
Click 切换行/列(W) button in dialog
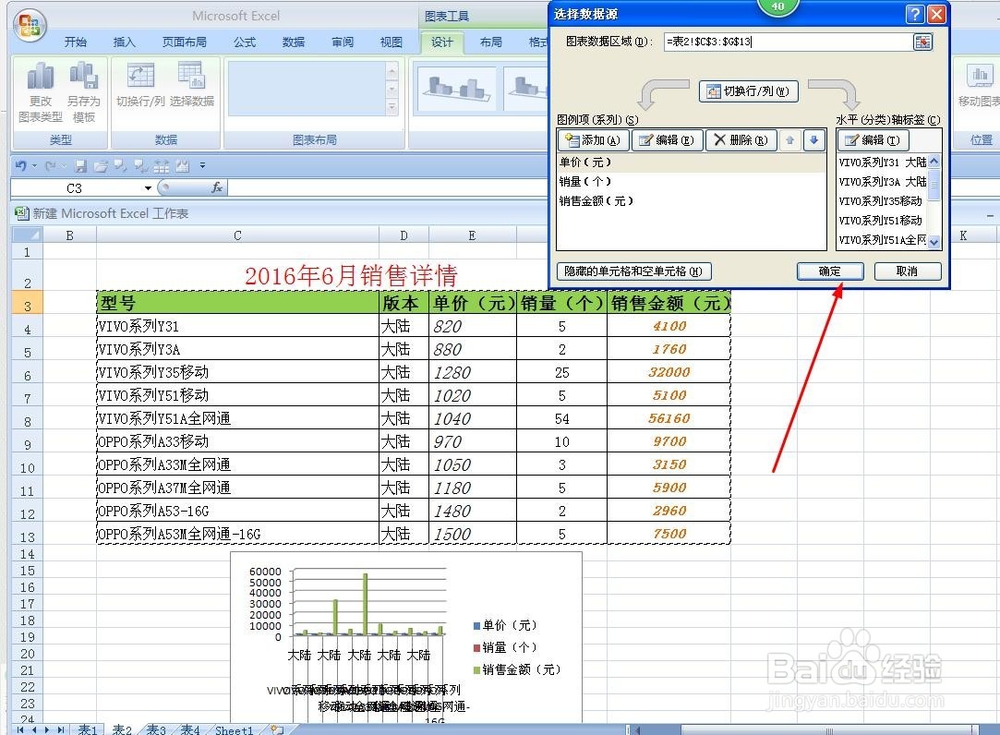[749, 91]
